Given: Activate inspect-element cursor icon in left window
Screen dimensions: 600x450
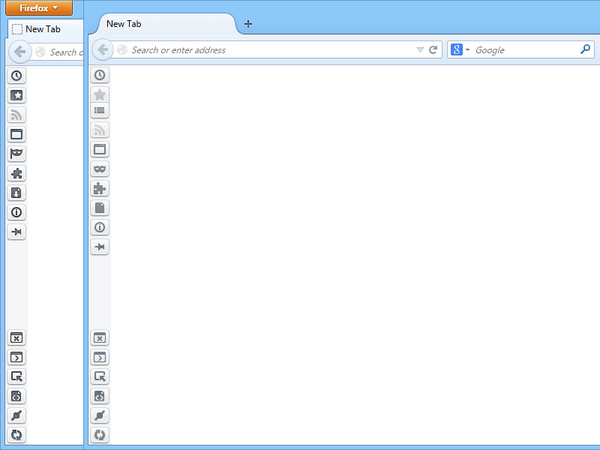Looking at the screenshot, I should [x=16, y=377].
